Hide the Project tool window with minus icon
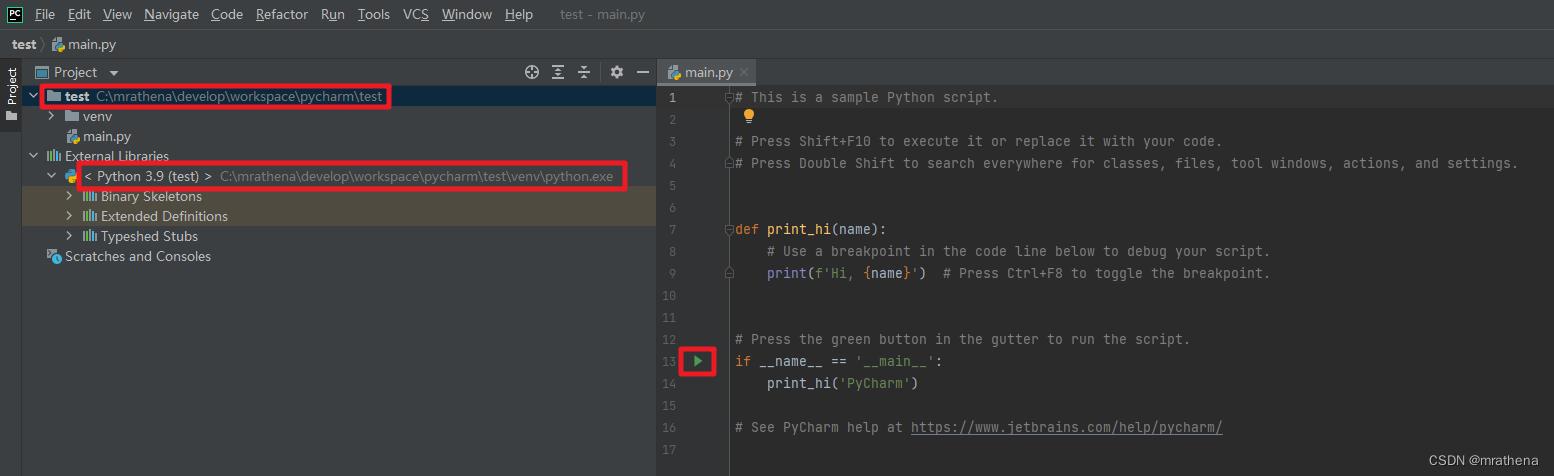 coord(643,72)
